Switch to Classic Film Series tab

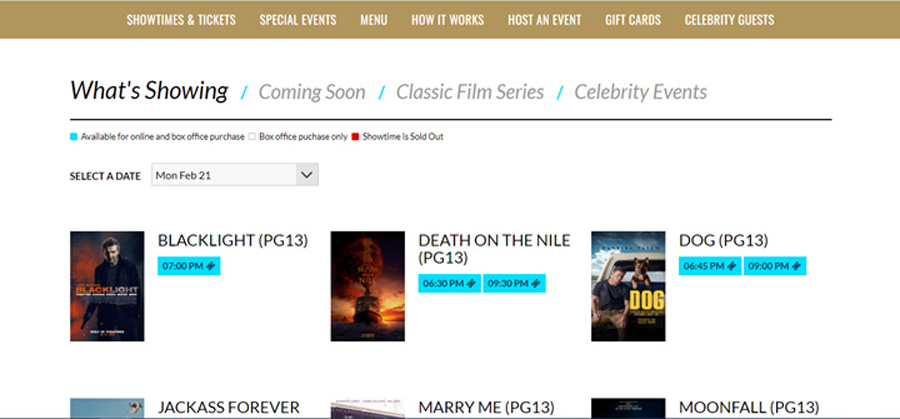pos(470,92)
